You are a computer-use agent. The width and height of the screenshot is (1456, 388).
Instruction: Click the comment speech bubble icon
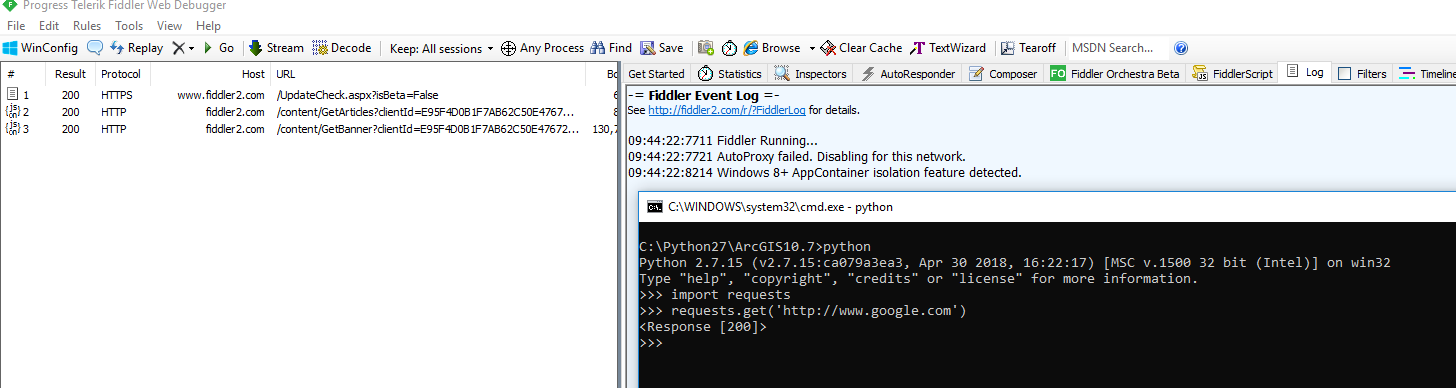[x=95, y=48]
